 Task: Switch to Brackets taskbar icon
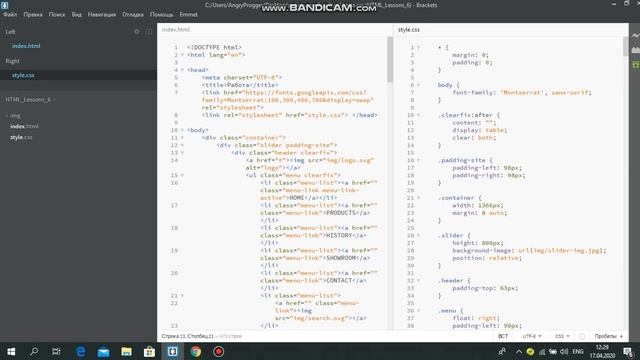pyautogui.click(x=172, y=351)
